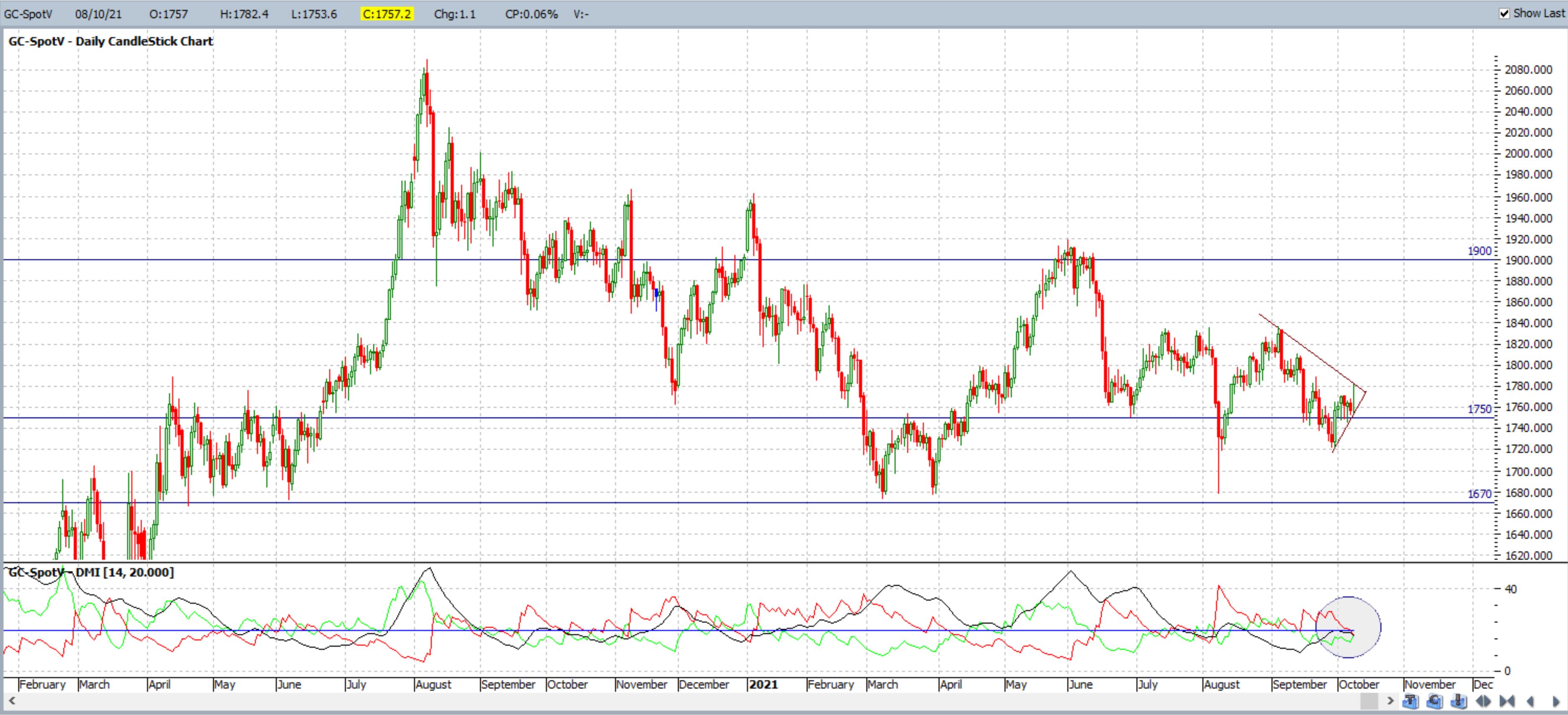
Task: Click the November label at the axis right end
Action: (x=1431, y=684)
